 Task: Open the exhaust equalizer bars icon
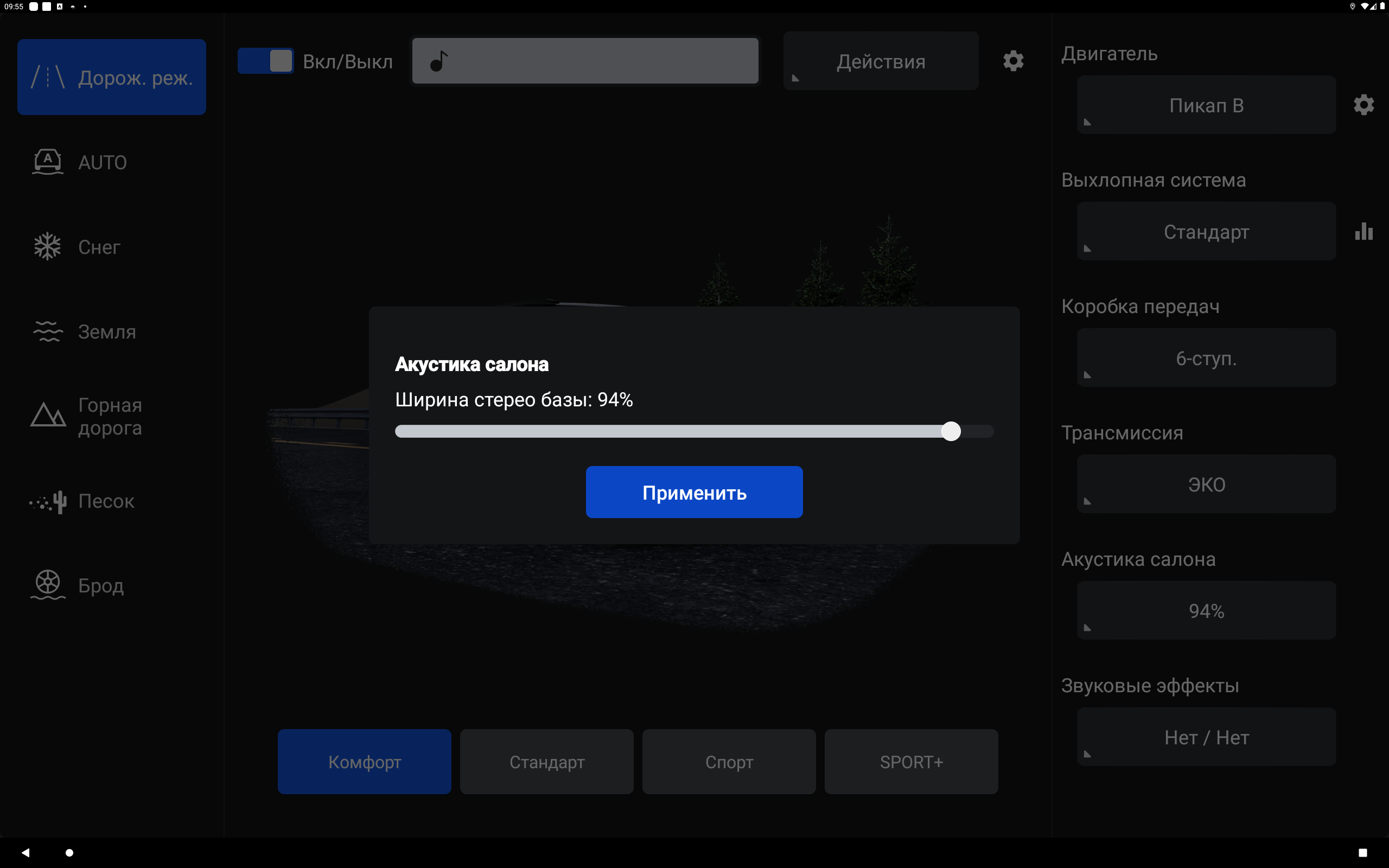click(1363, 231)
